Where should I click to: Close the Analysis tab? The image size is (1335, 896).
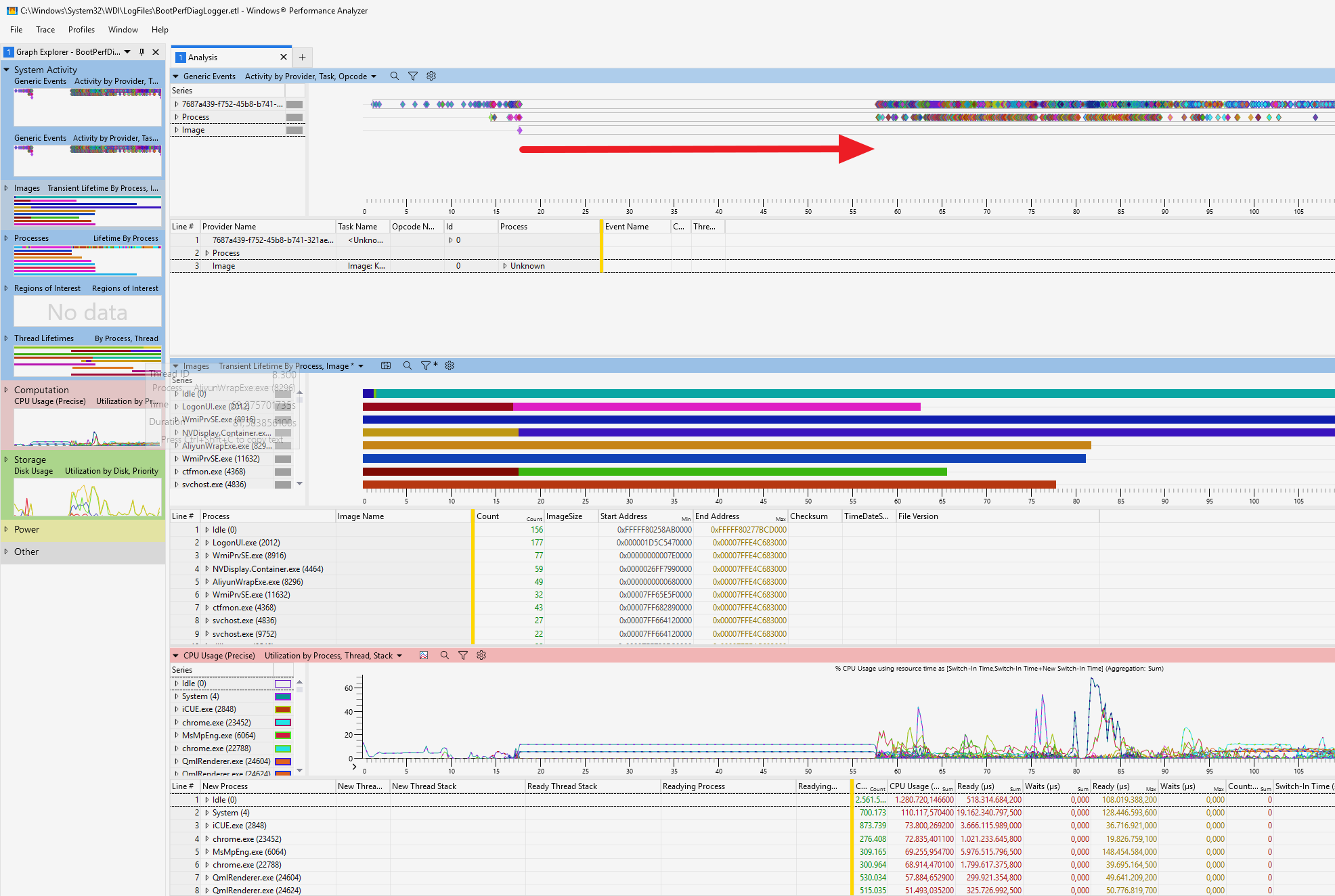click(284, 58)
